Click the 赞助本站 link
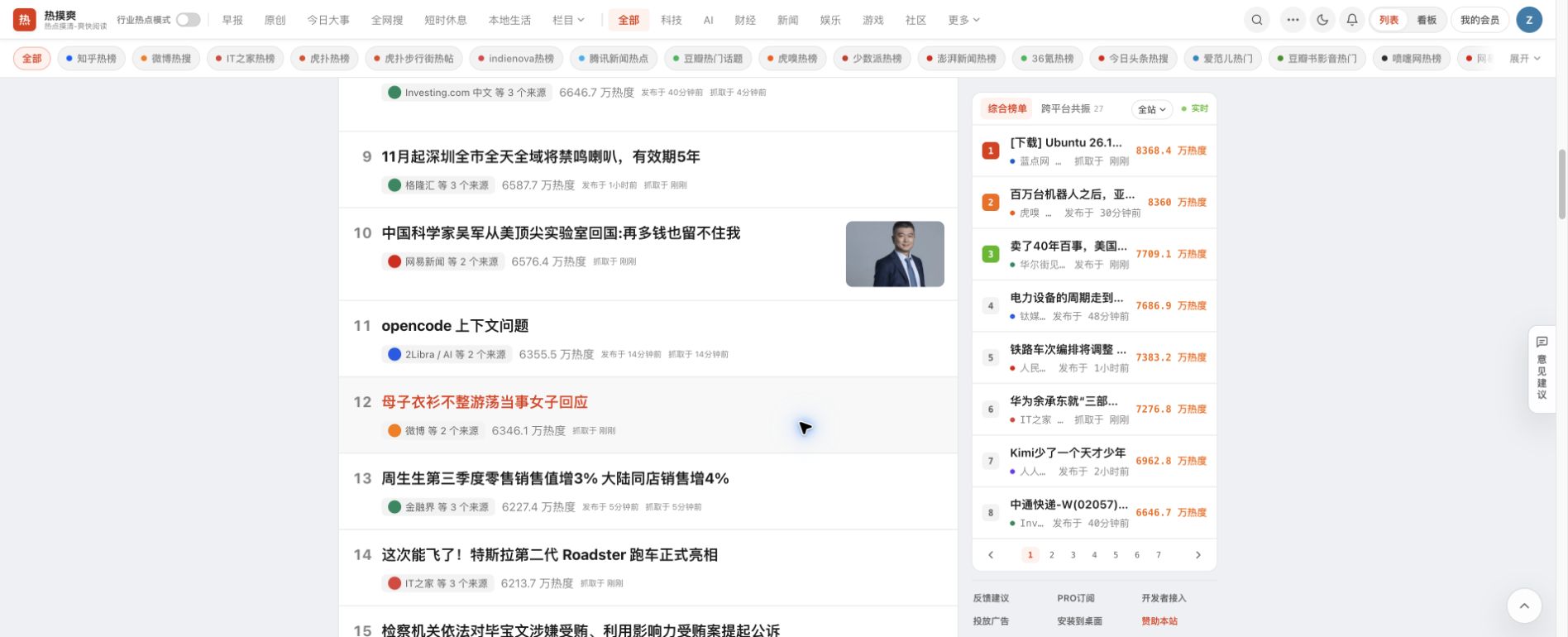Image resolution: width=1568 pixels, height=637 pixels. tap(1159, 621)
